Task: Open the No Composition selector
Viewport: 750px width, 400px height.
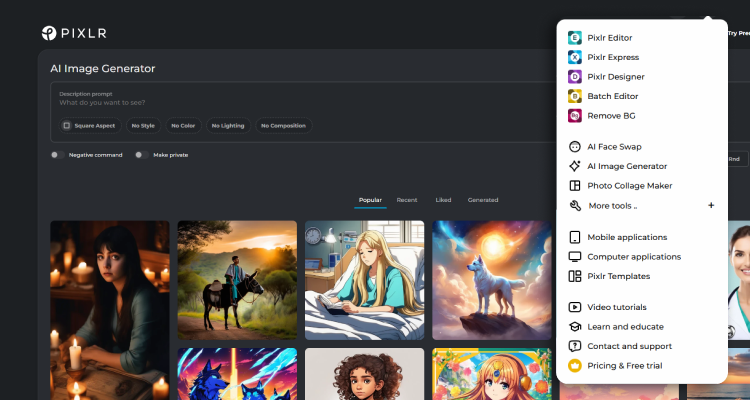Action: (x=284, y=126)
